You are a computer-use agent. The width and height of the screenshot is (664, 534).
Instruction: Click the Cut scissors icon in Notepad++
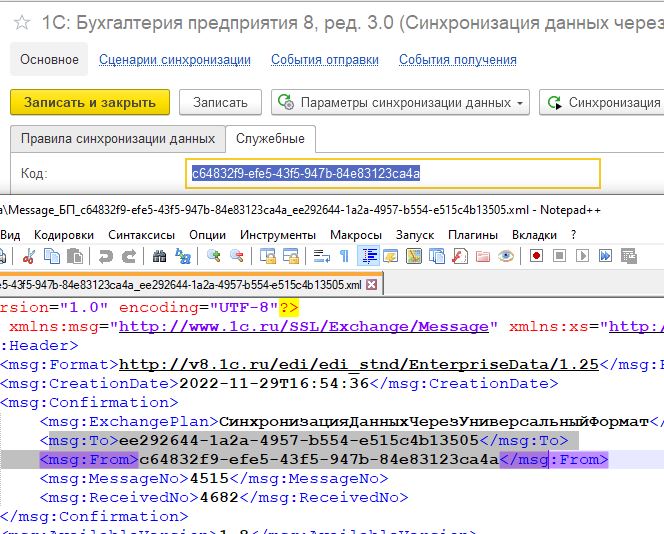(x=29, y=256)
